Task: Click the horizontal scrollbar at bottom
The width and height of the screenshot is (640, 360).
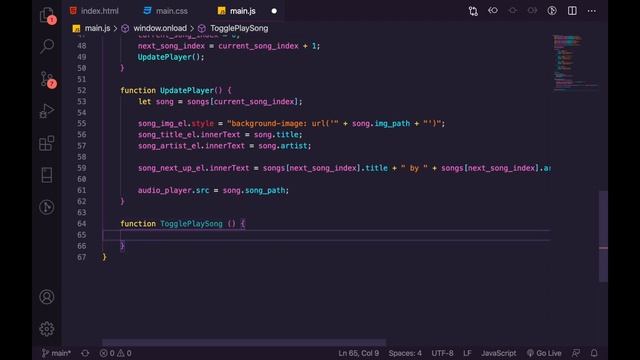Action: click(x=244, y=342)
